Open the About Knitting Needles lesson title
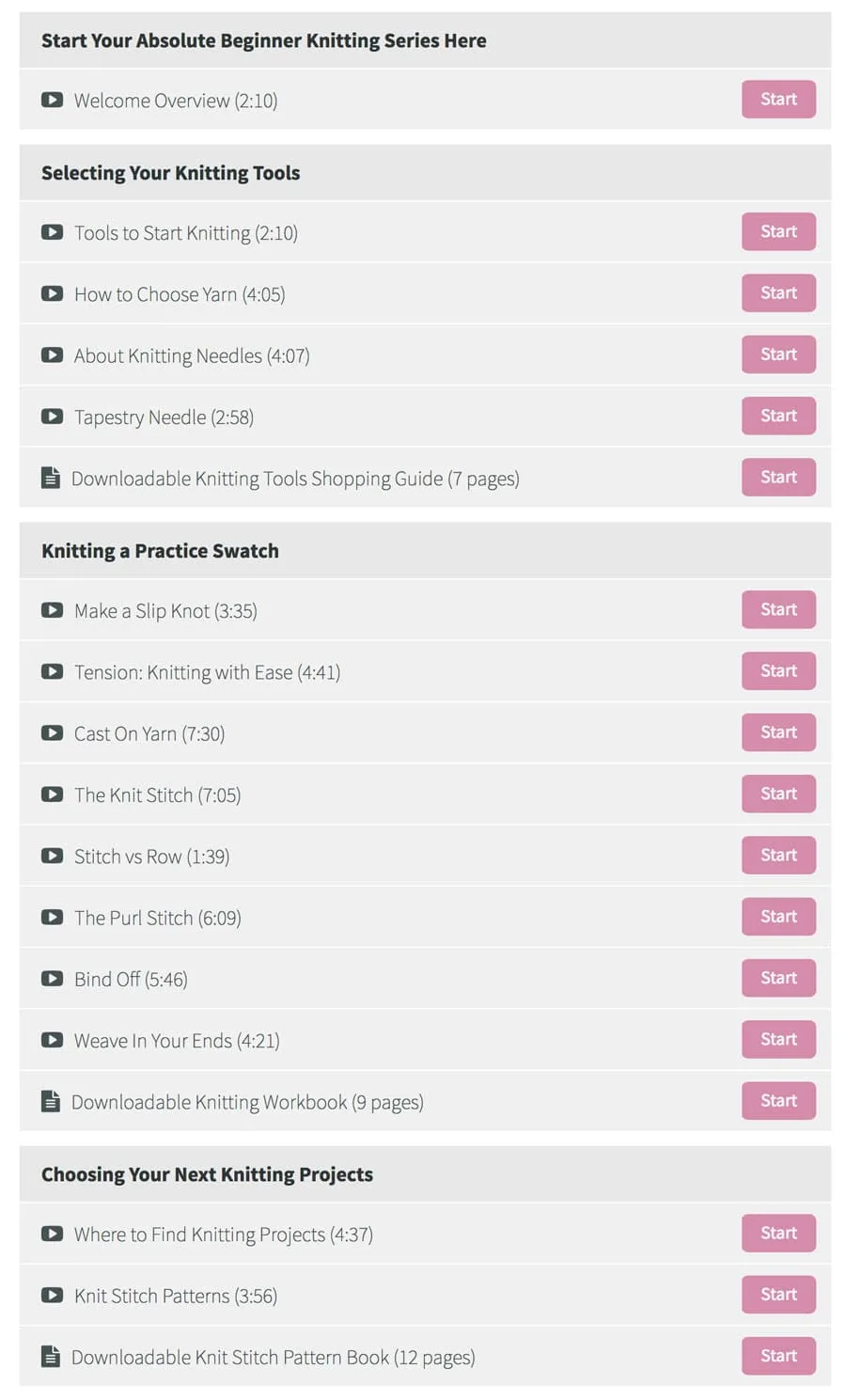The image size is (846, 1400). click(192, 355)
